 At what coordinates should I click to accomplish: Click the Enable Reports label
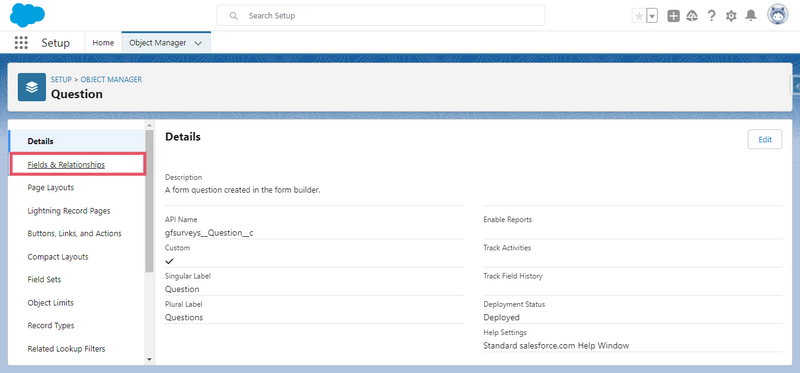508,219
